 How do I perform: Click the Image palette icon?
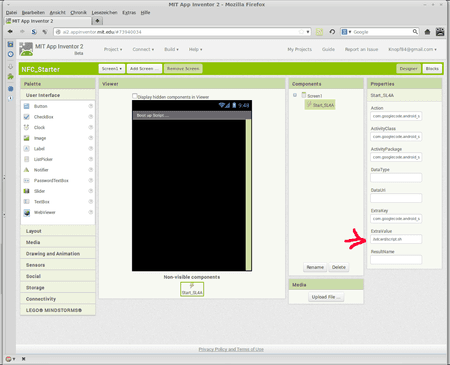[27, 138]
